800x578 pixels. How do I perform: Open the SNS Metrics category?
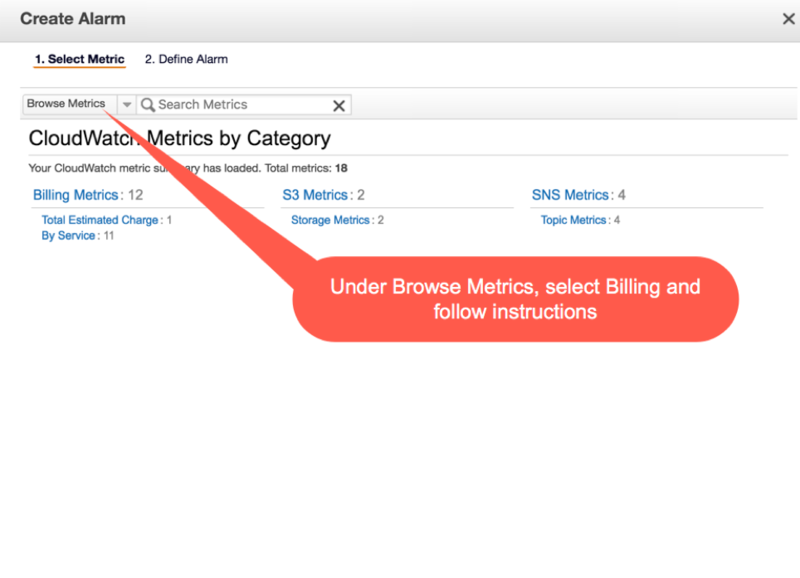[x=570, y=195]
